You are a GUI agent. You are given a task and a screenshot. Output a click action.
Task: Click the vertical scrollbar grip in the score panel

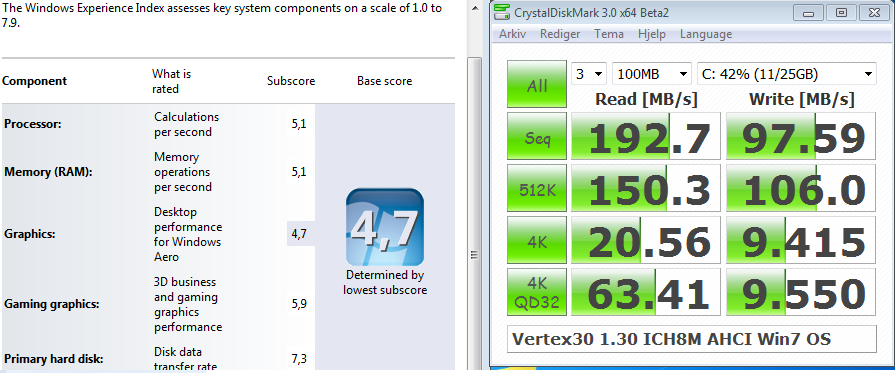pos(474,255)
